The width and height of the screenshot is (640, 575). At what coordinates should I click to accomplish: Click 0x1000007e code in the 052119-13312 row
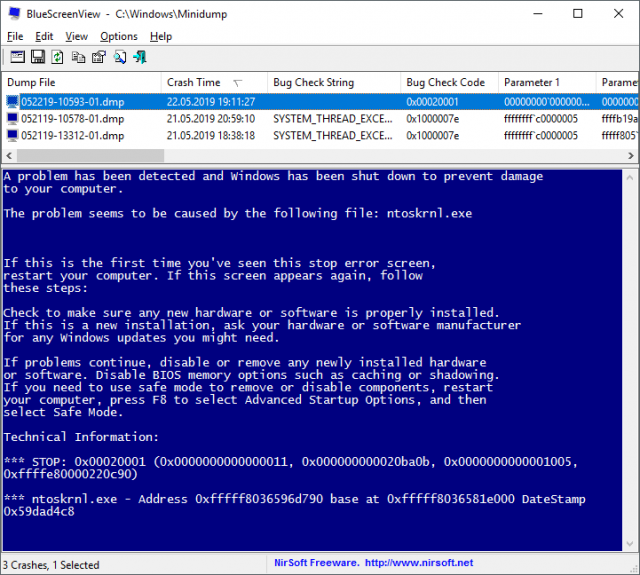432,135
